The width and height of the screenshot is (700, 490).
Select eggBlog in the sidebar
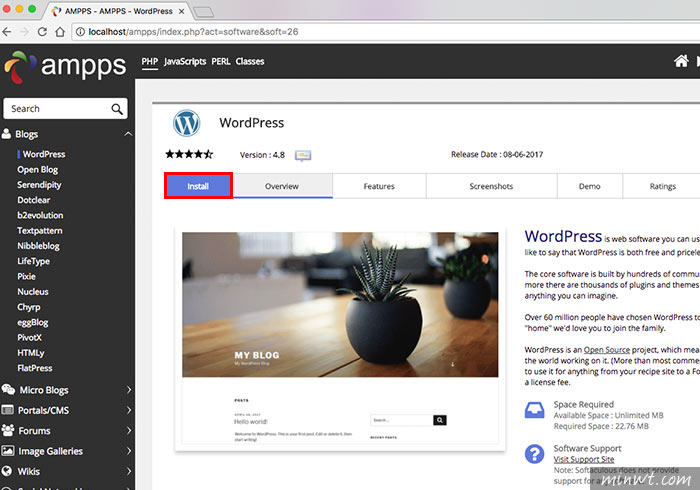coord(33,322)
